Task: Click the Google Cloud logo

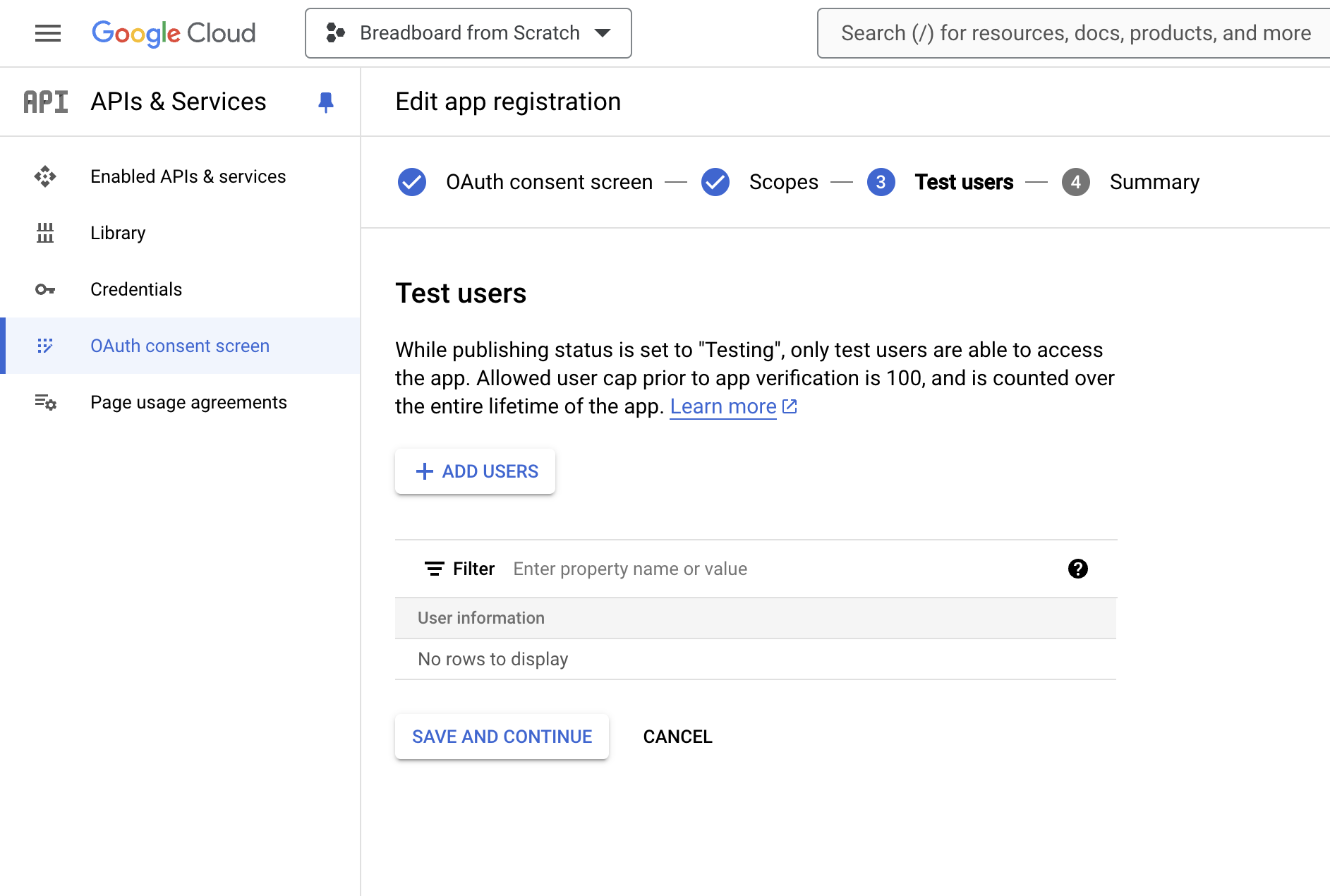Action: [x=174, y=33]
